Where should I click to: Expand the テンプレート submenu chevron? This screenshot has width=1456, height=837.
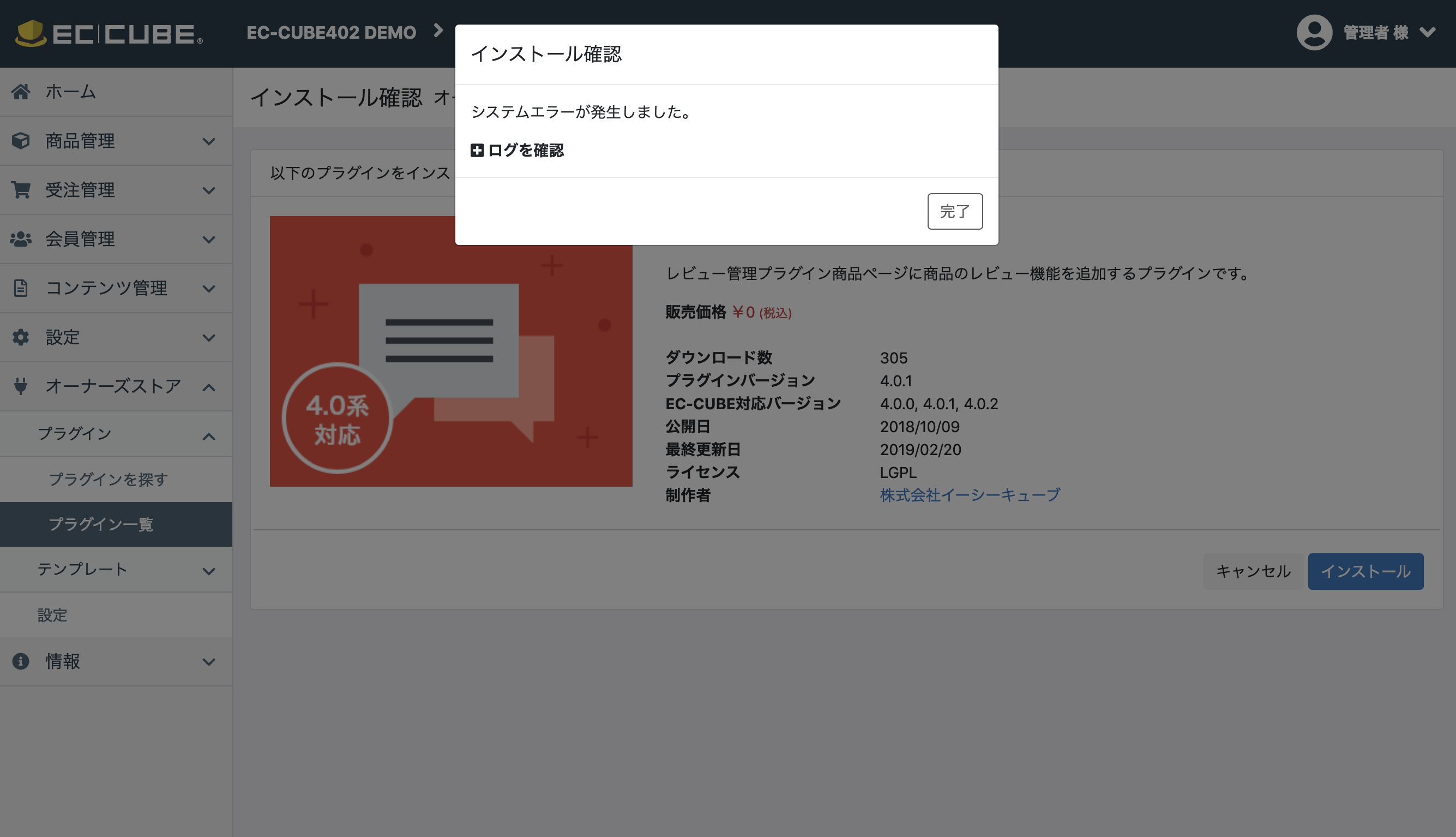pyautogui.click(x=209, y=571)
